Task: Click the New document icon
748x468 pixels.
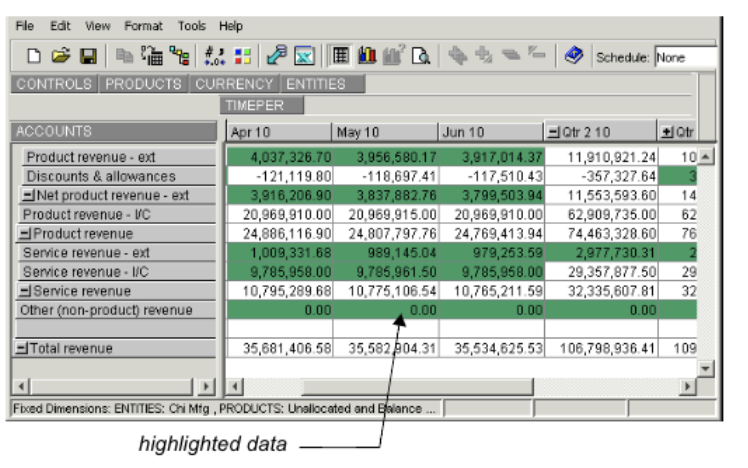Action: 34,57
